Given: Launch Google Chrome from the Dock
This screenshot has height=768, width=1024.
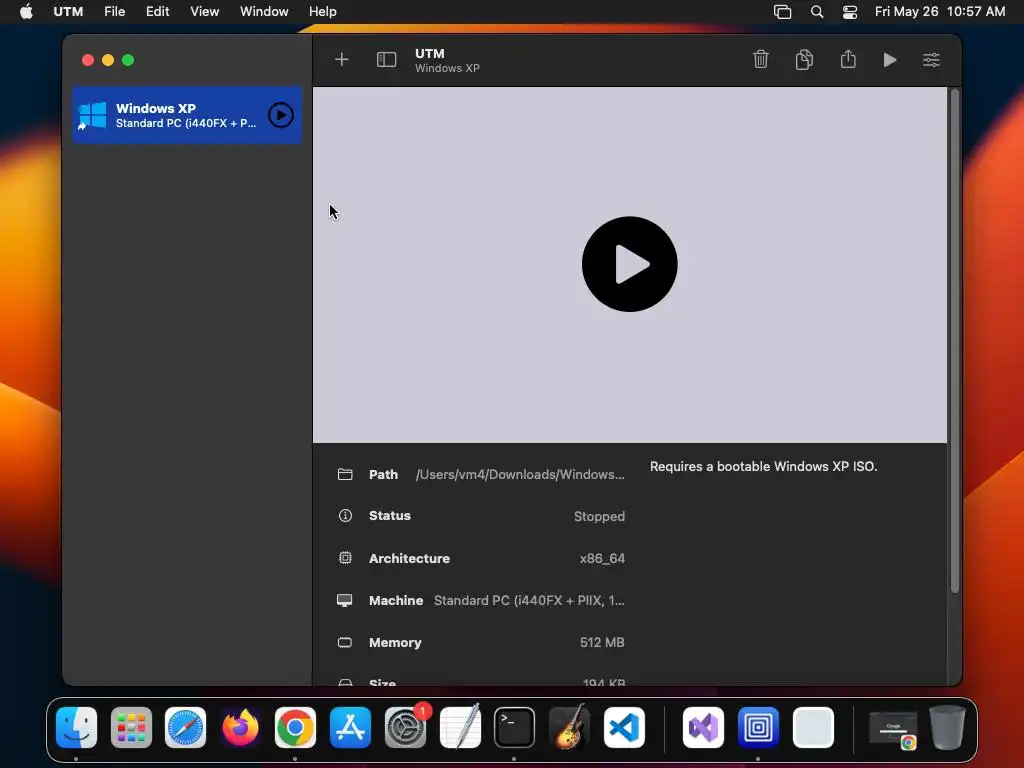Looking at the screenshot, I should [295, 727].
